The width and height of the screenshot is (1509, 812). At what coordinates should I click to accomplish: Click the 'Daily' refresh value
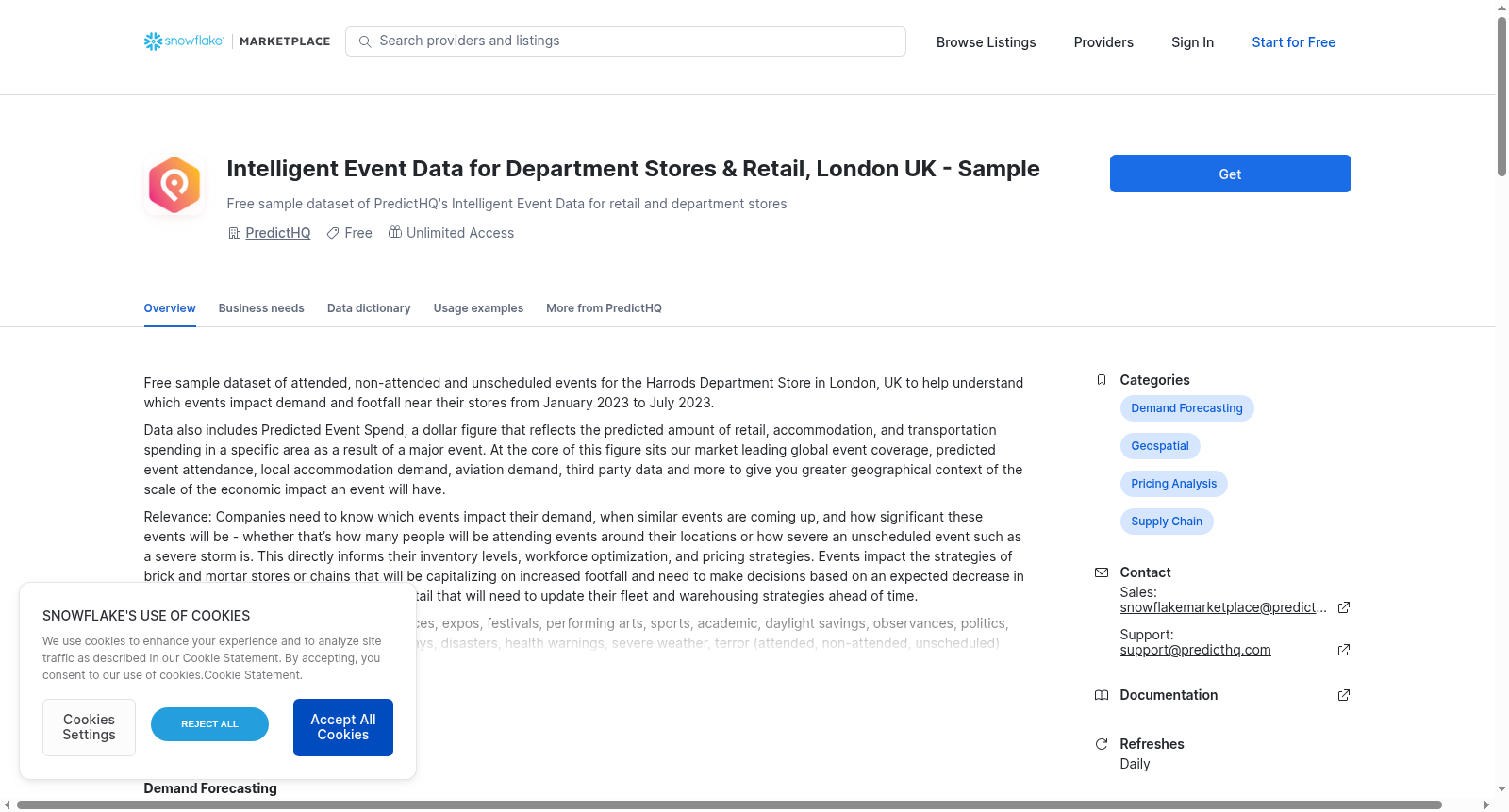click(x=1135, y=764)
